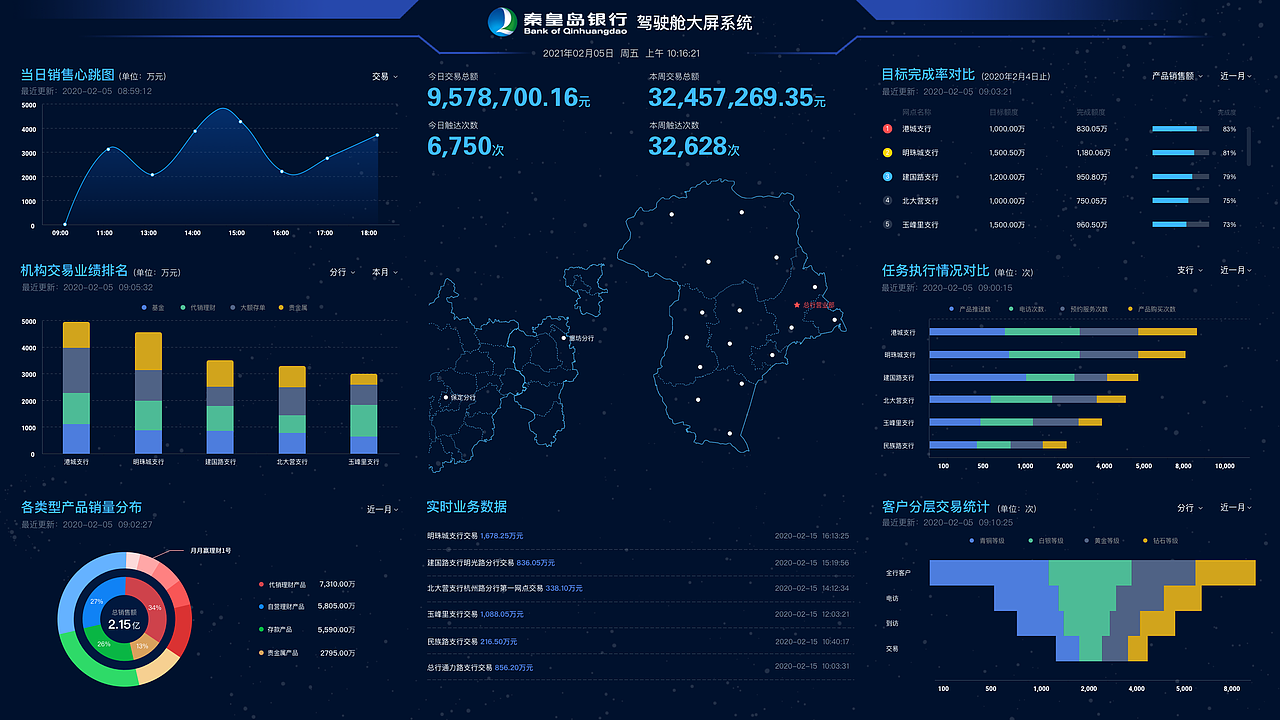Click the heartbeat line data point at 15:00
Viewport: 1280px width, 720px height.
[240, 122]
